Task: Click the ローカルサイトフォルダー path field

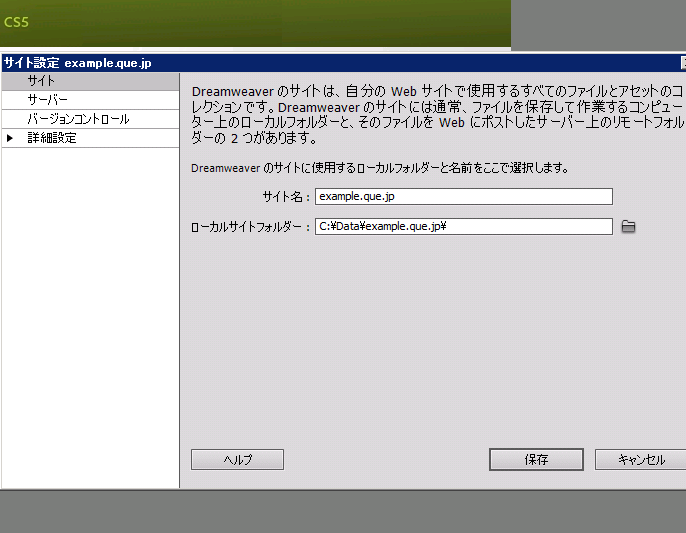Action: 464,227
